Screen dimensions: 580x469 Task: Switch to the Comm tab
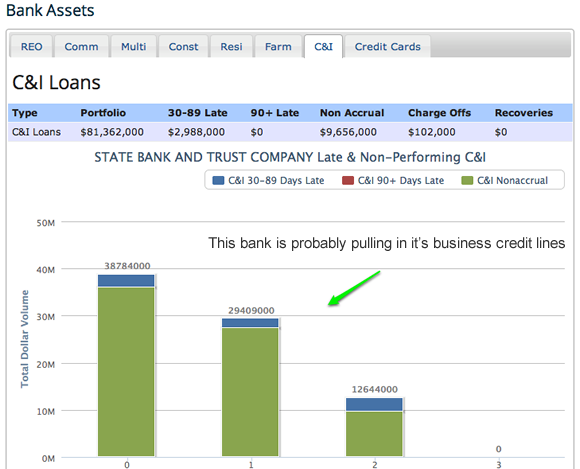tap(81, 47)
